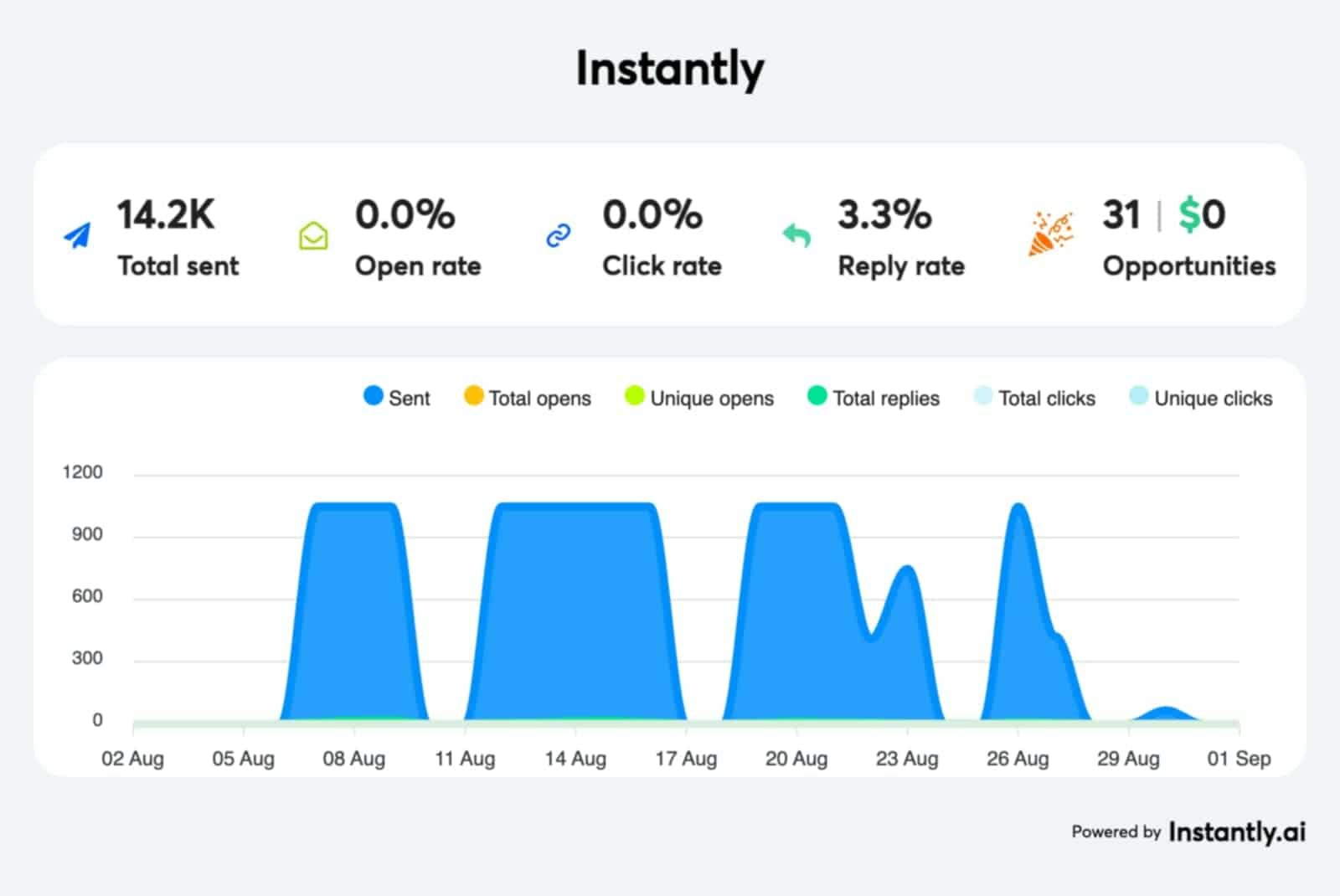This screenshot has height=896, width=1340.
Task: Show the Unique clicks series
Action: [1201, 398]
